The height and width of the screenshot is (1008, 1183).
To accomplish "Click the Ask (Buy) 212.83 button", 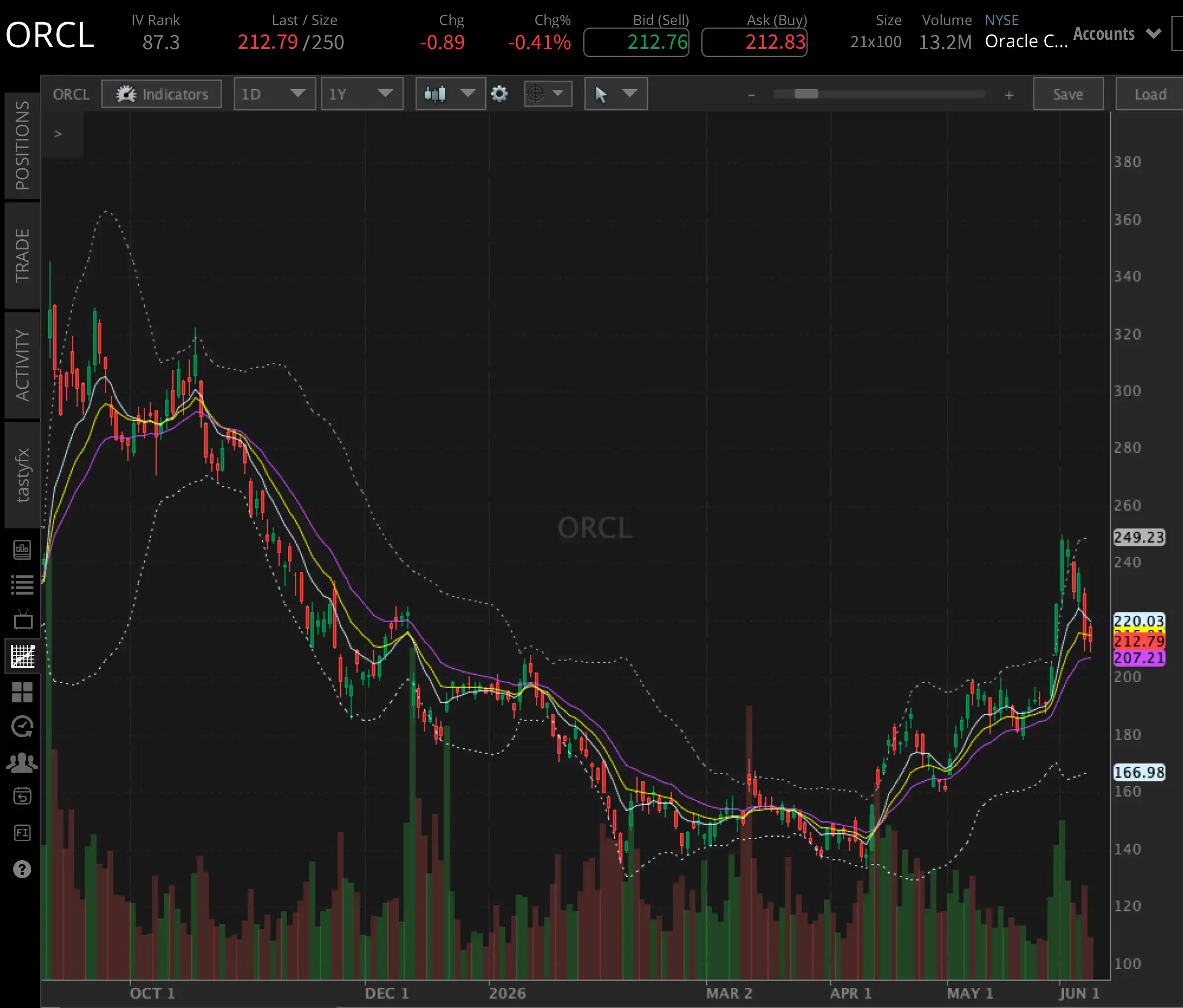I will coord(754,42).
